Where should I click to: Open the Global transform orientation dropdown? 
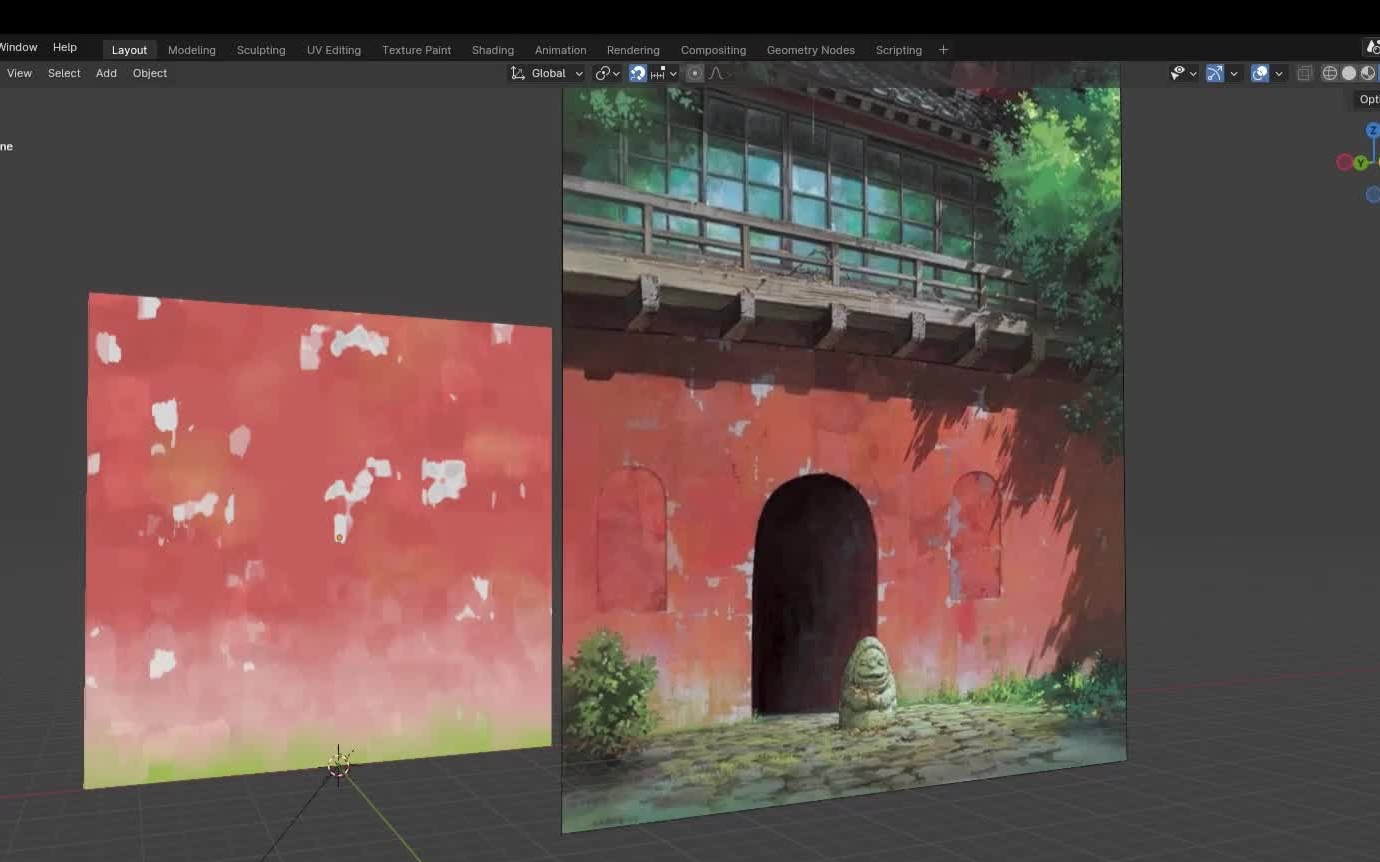(547, 73)
